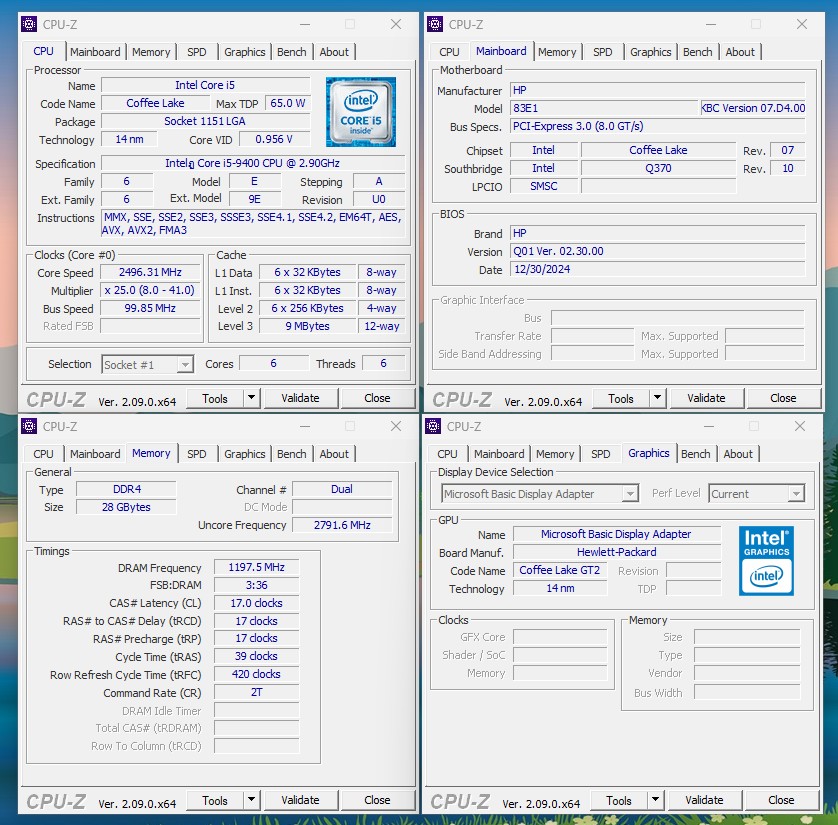The image size is (838, 825).
Task: Click Tools button in Mainboard window
Action: [620, 398]
